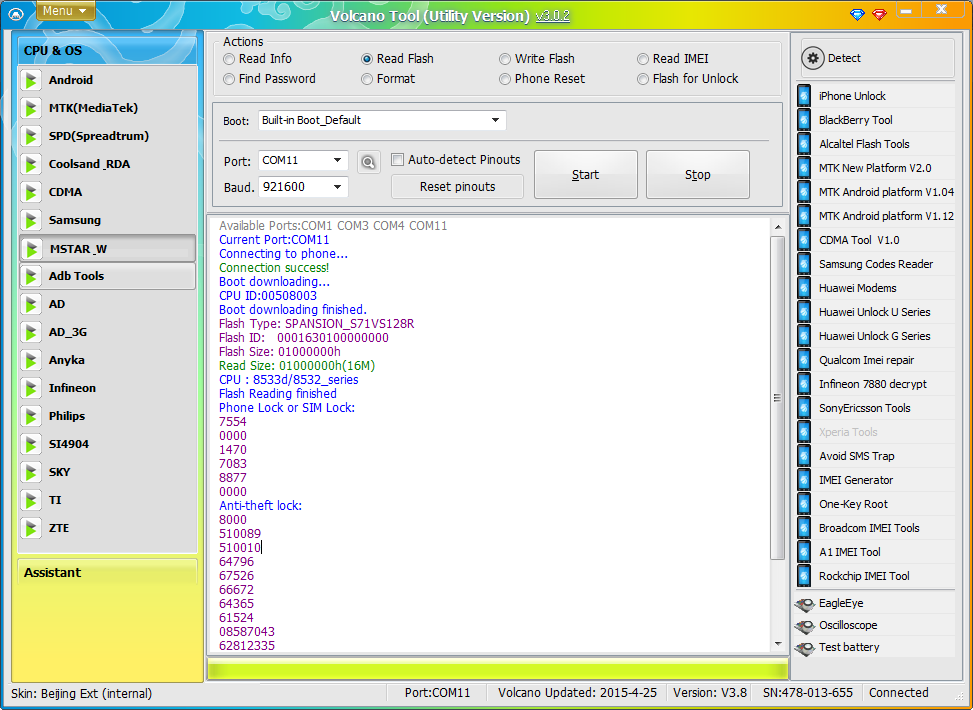Click the search ports magnifier icon
Viewport: 973px width, 710px height.
(x=369, y=163)
